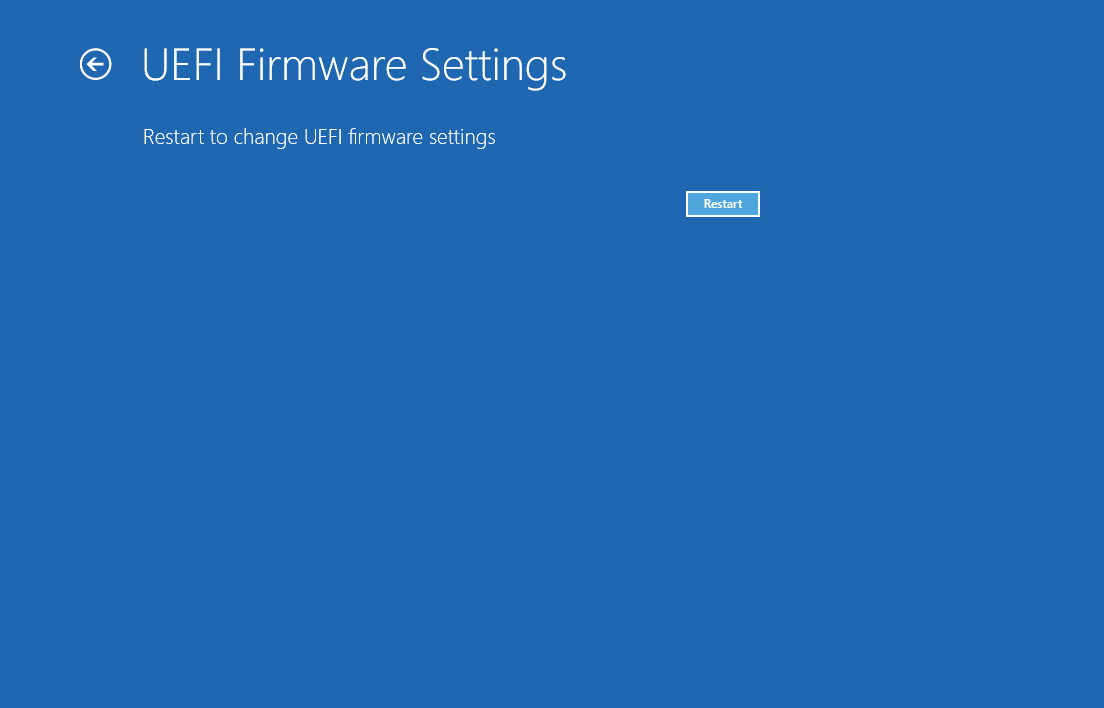Screen dimensions: 1104x708
Task: Select the circular back navigation arrow
Action: (x=95, y=64)
